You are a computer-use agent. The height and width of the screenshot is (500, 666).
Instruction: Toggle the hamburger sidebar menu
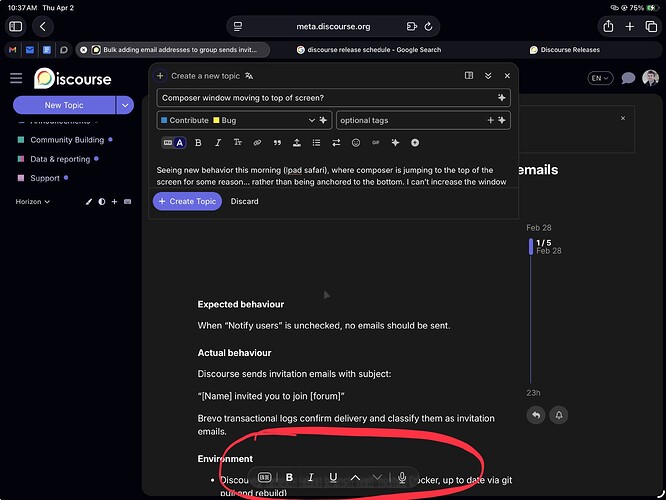tap(16, 78)
